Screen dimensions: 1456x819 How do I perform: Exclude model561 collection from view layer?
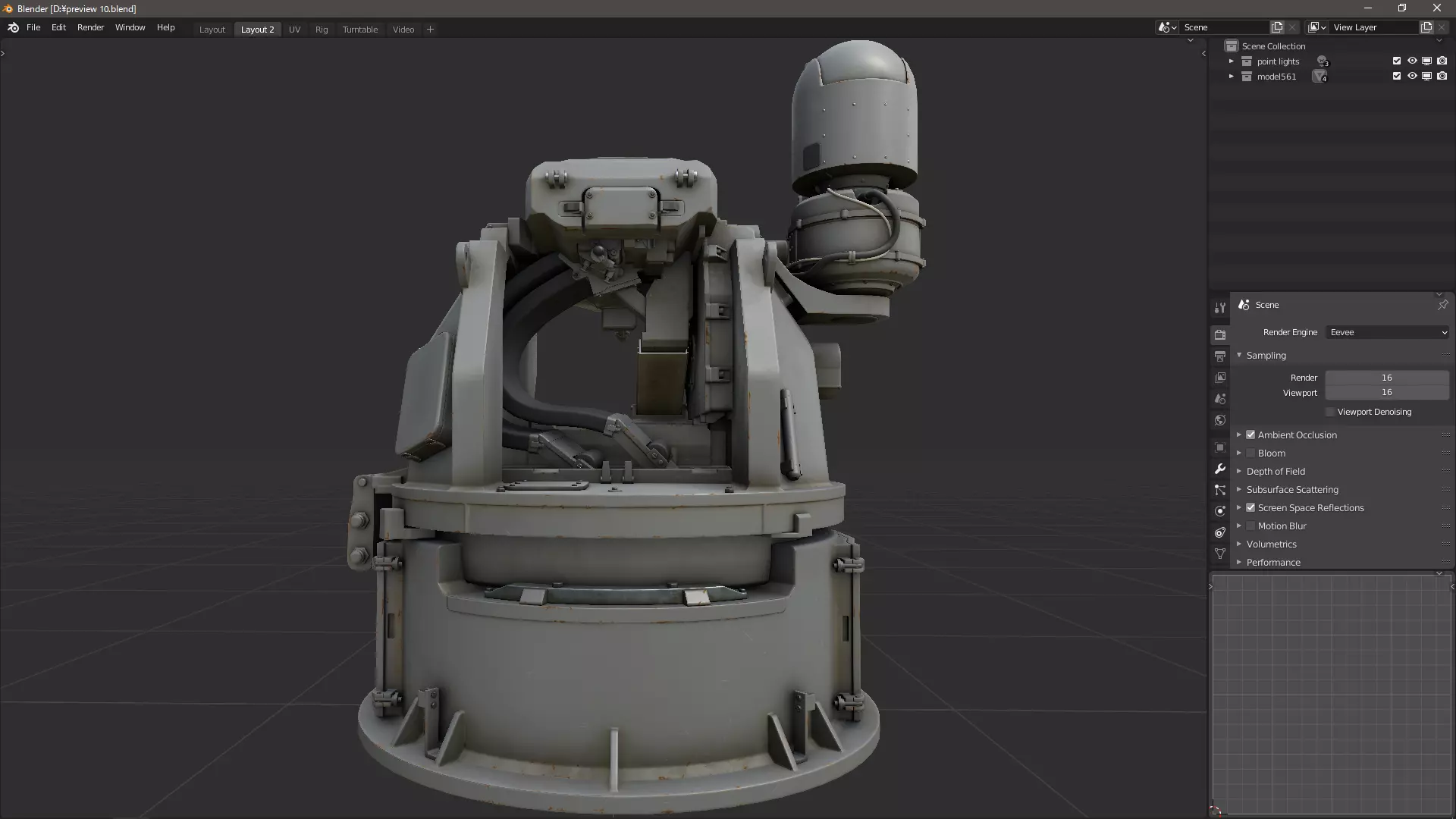[1397, 76]
